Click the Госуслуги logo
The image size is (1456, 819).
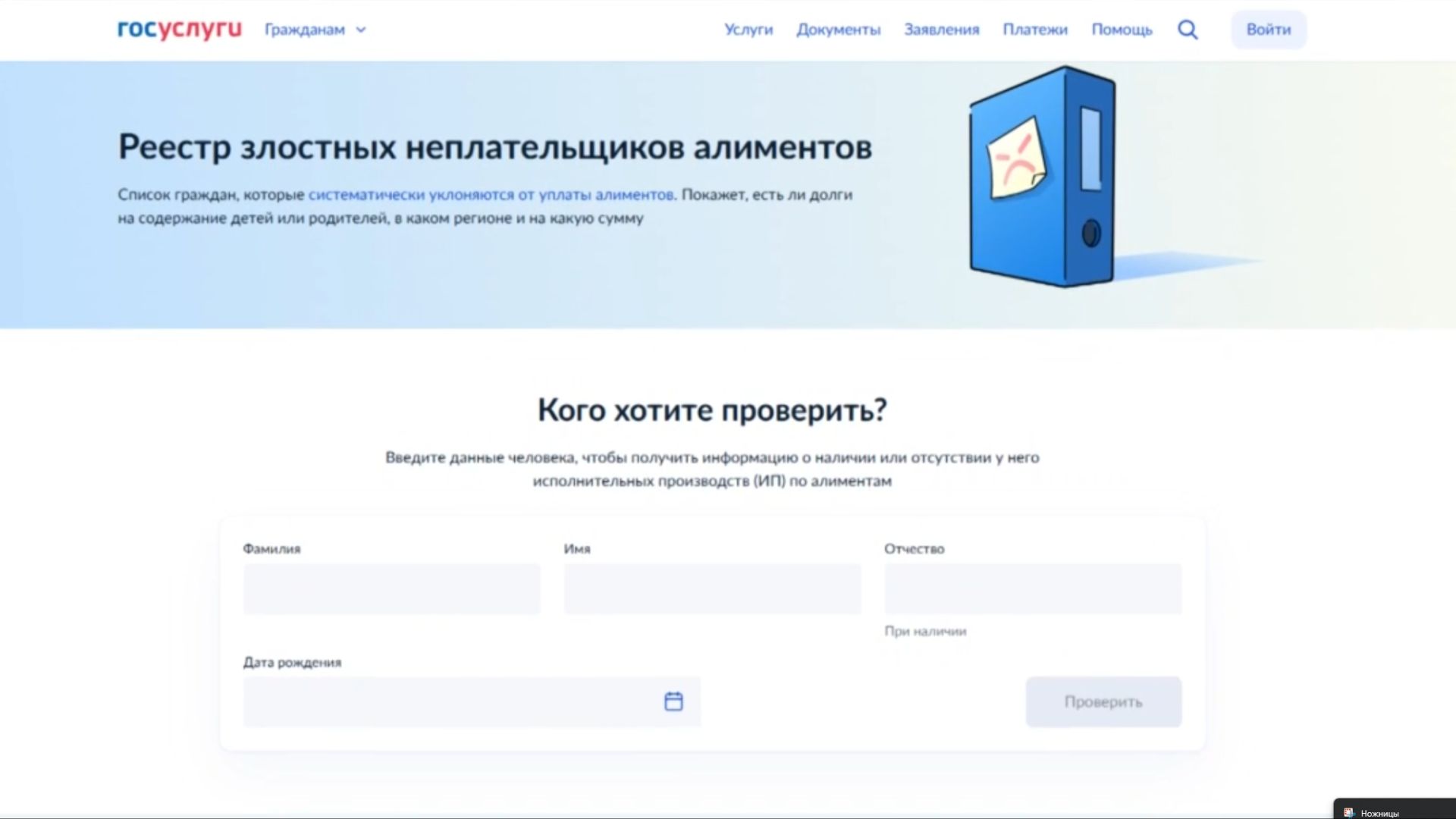[x=179, y=30]
